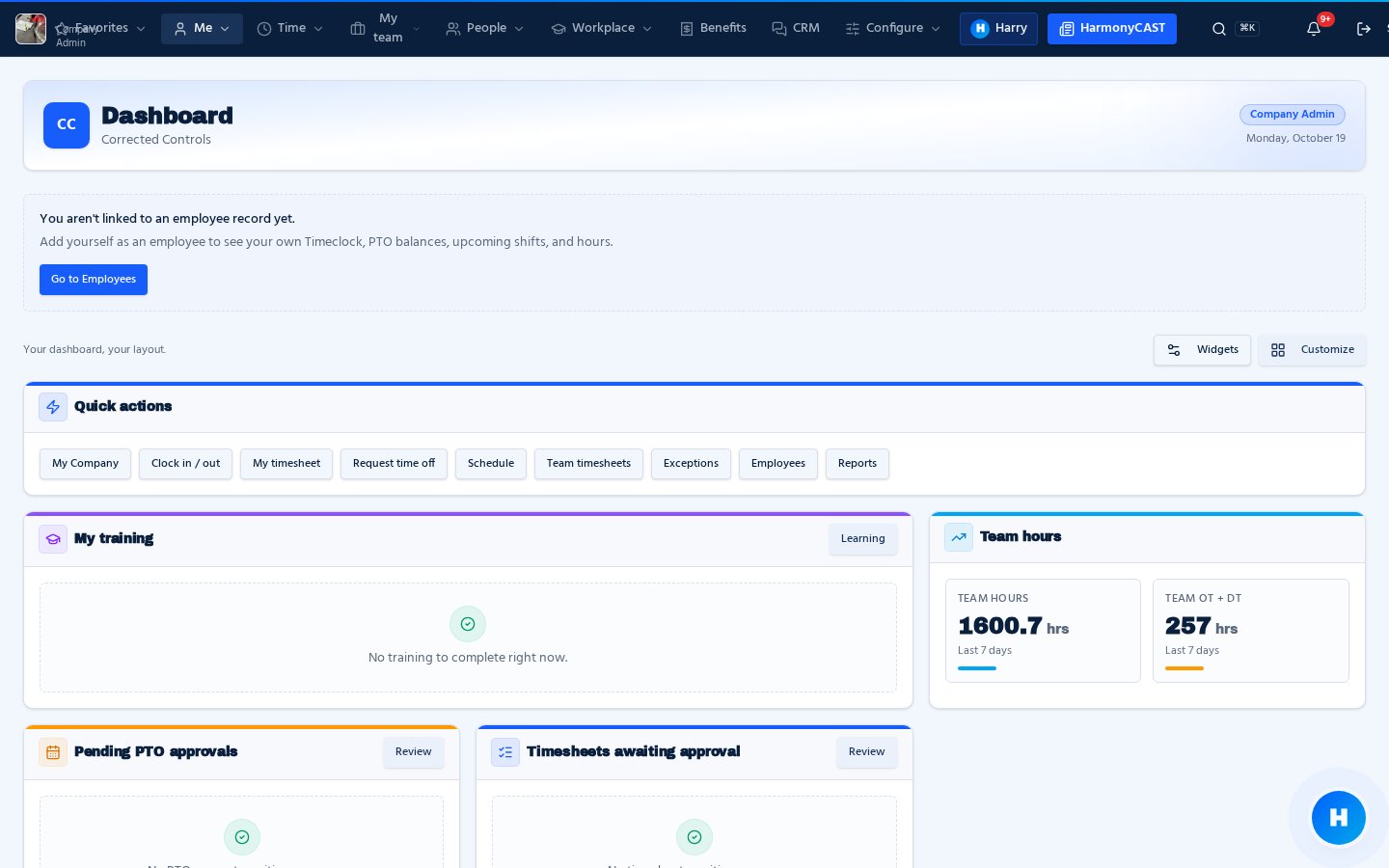Click the Company Admin role badge
This screenshot has height=868, width=1389.
tap(1293, 114)
